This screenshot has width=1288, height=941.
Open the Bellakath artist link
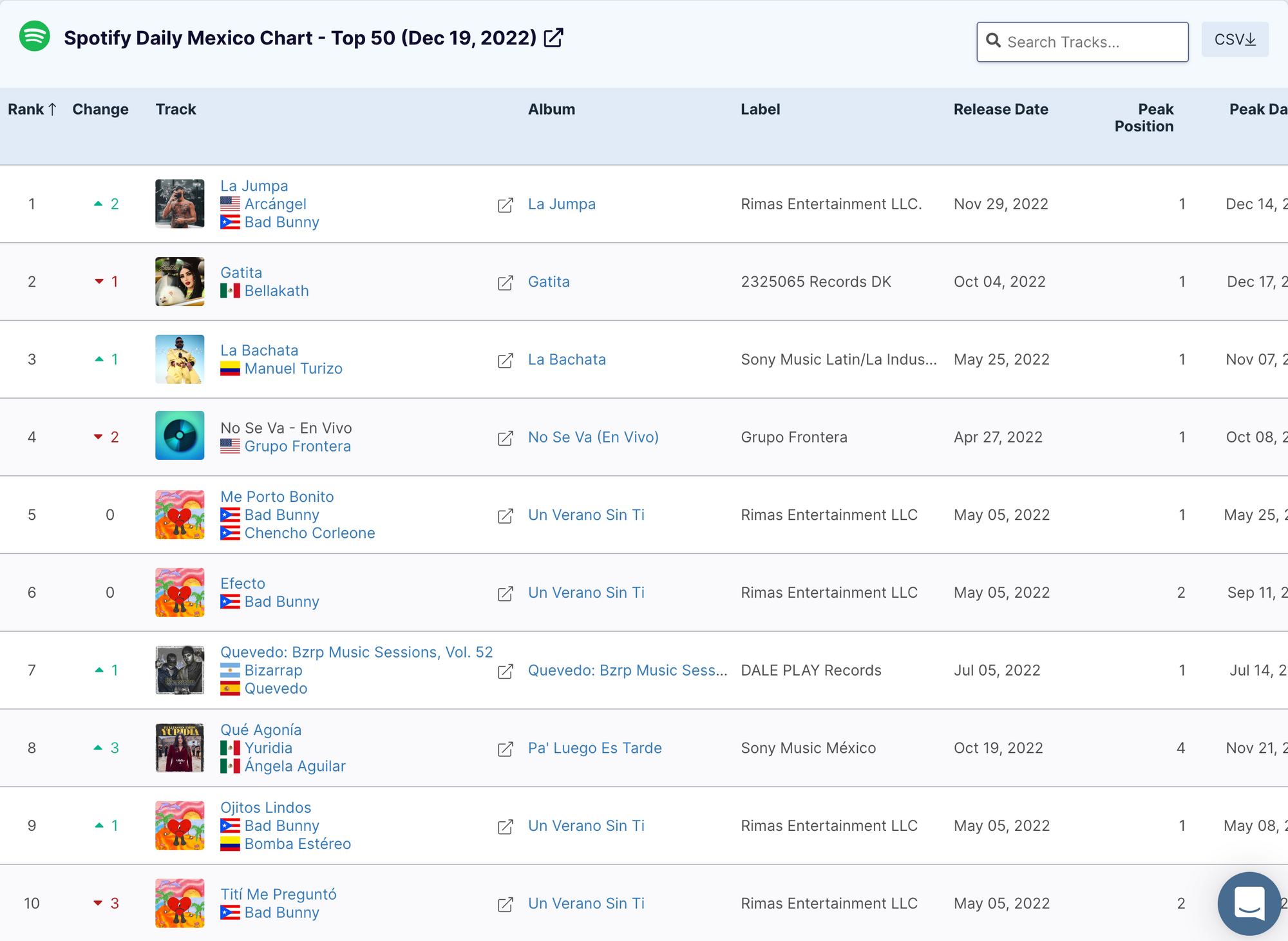pyautogui.click(x=276, y=291)
